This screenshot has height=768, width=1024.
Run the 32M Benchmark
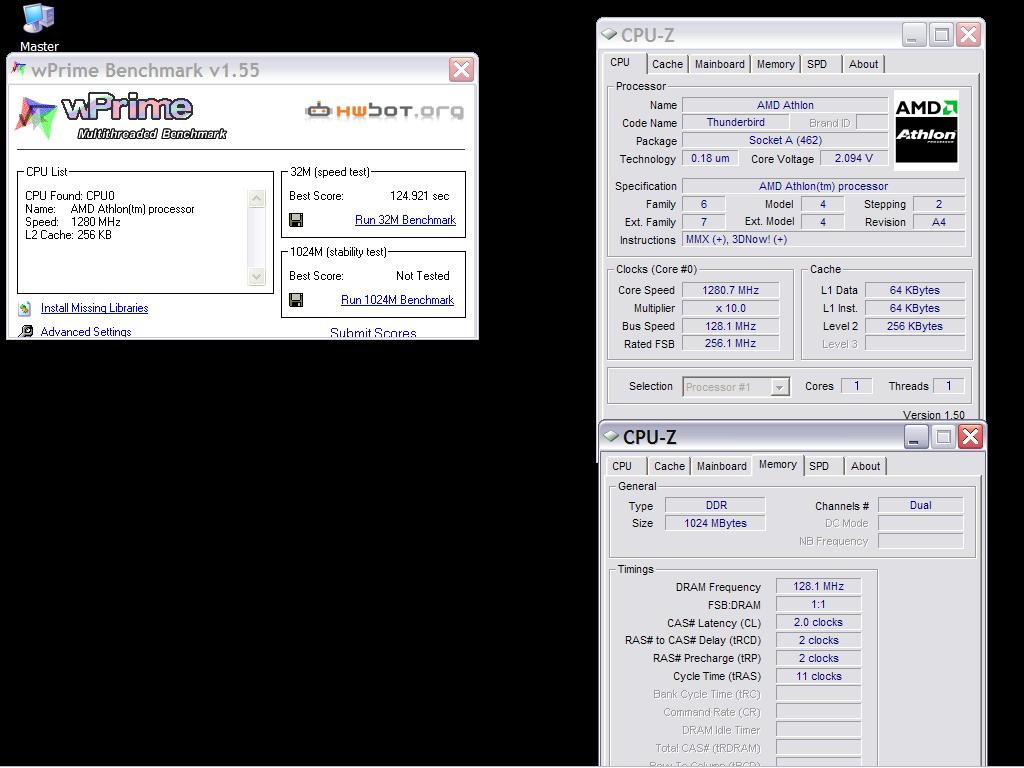click(x=405, y=220)
